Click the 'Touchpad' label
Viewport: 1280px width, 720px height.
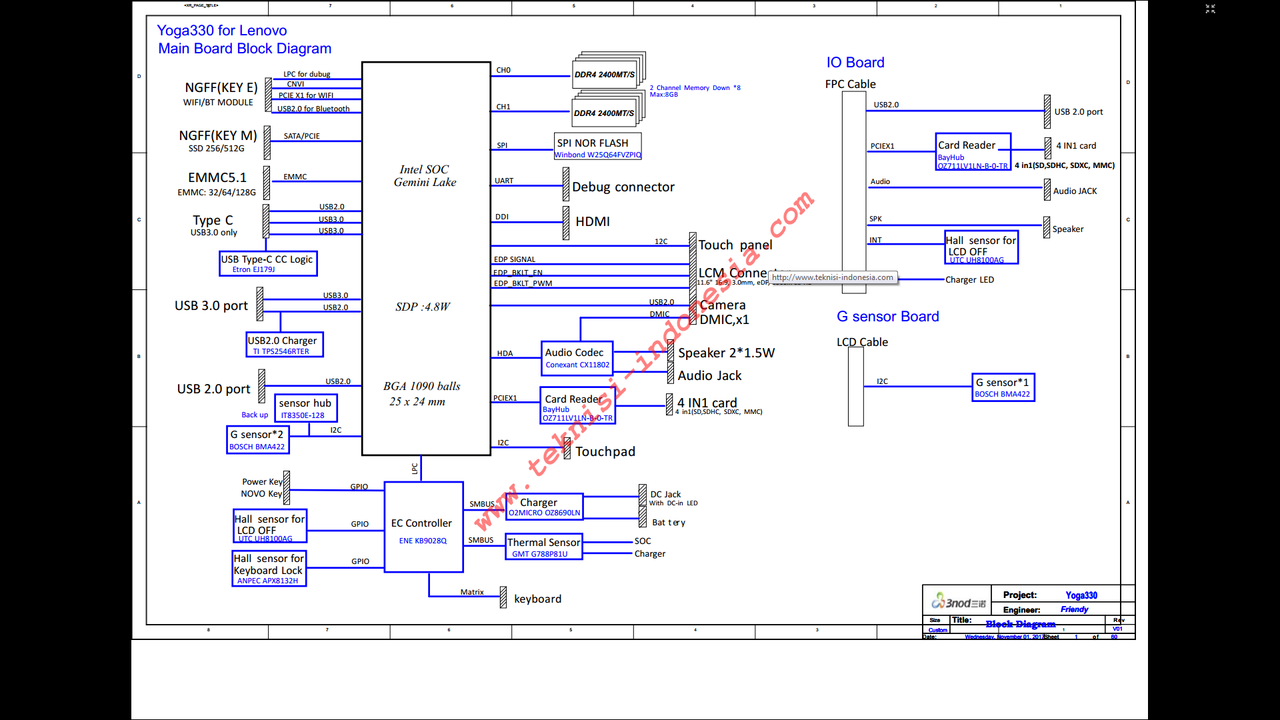(605, 452)
